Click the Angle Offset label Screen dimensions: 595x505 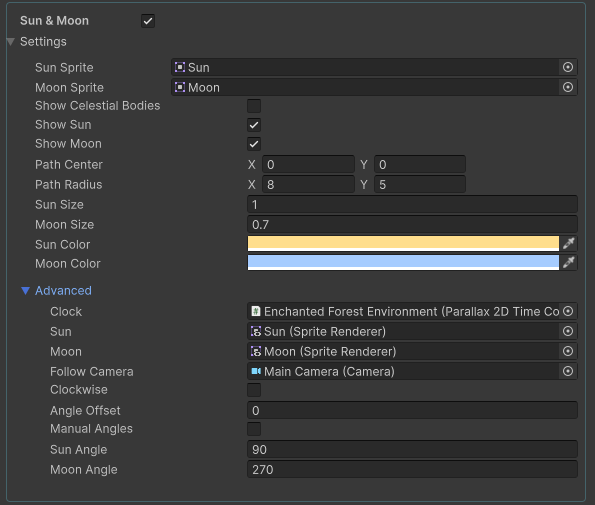click(85, 411)
